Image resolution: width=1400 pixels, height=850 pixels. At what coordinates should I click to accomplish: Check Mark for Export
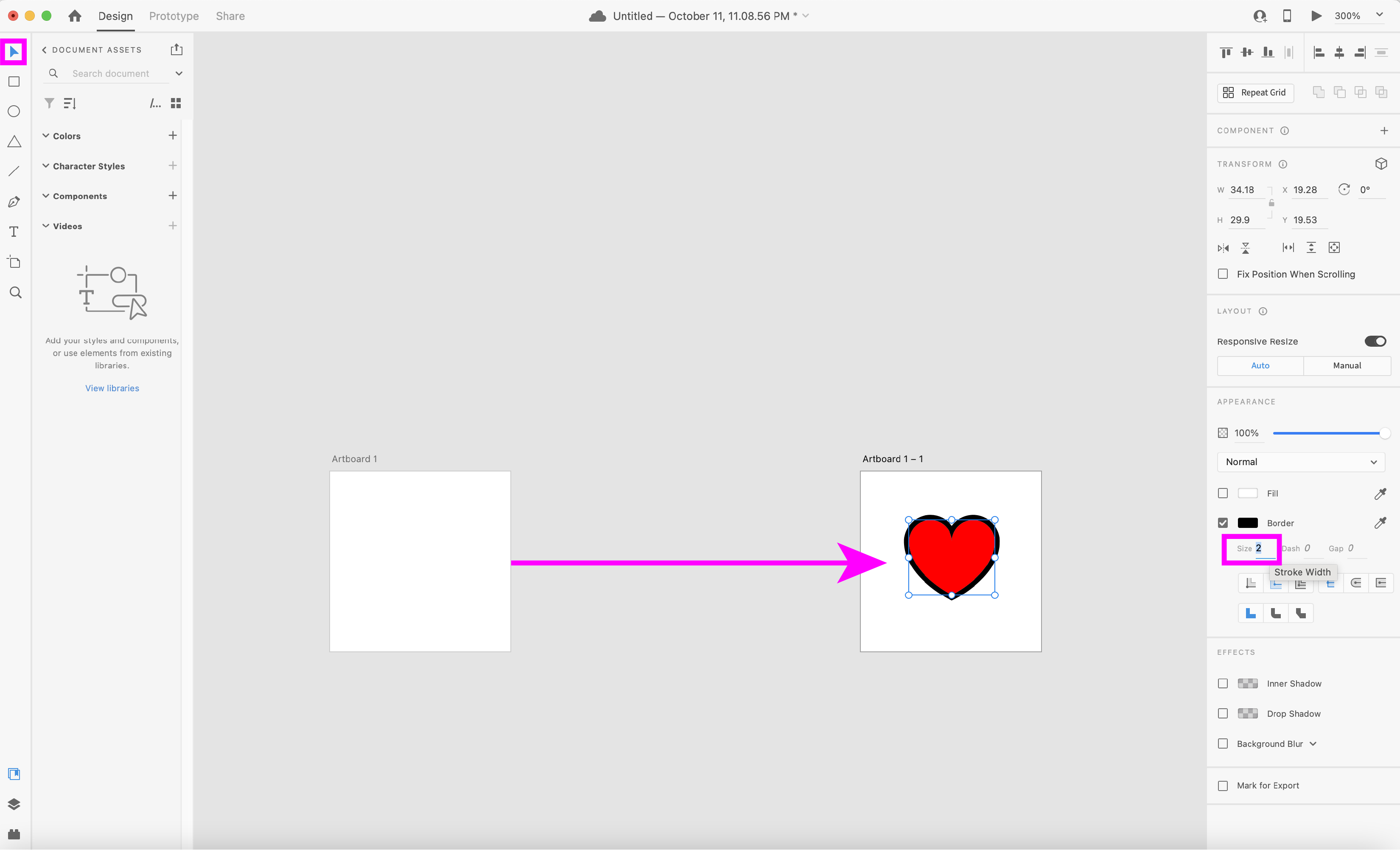coord(1223,785)
